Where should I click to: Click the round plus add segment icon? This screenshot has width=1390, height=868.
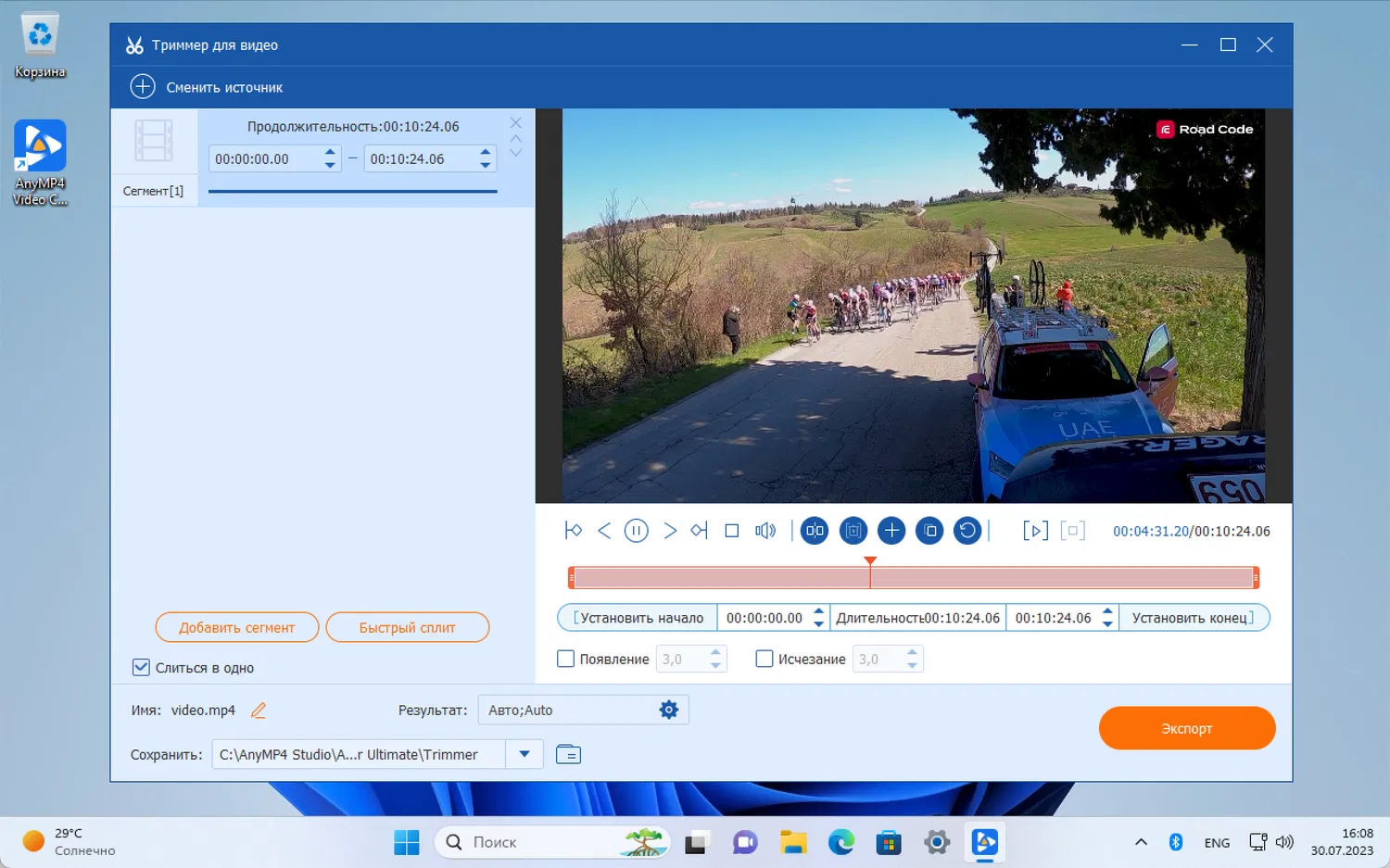click(x=891, y=531)
